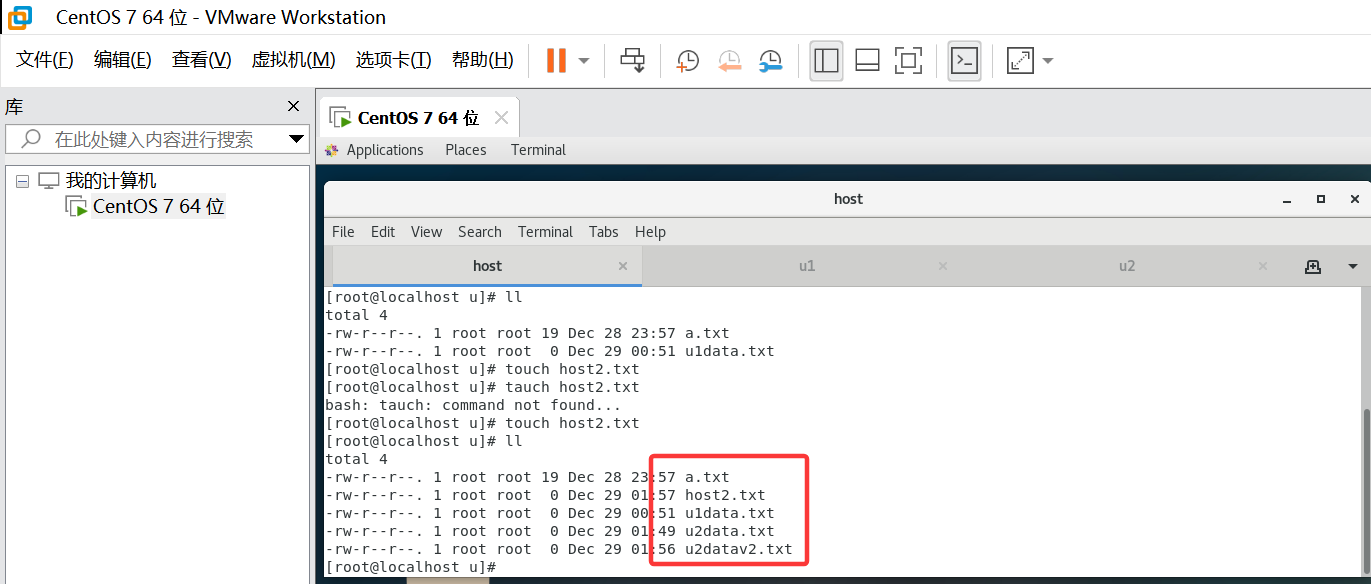Revert the VM to its snapshot

(x=729, y=61)
